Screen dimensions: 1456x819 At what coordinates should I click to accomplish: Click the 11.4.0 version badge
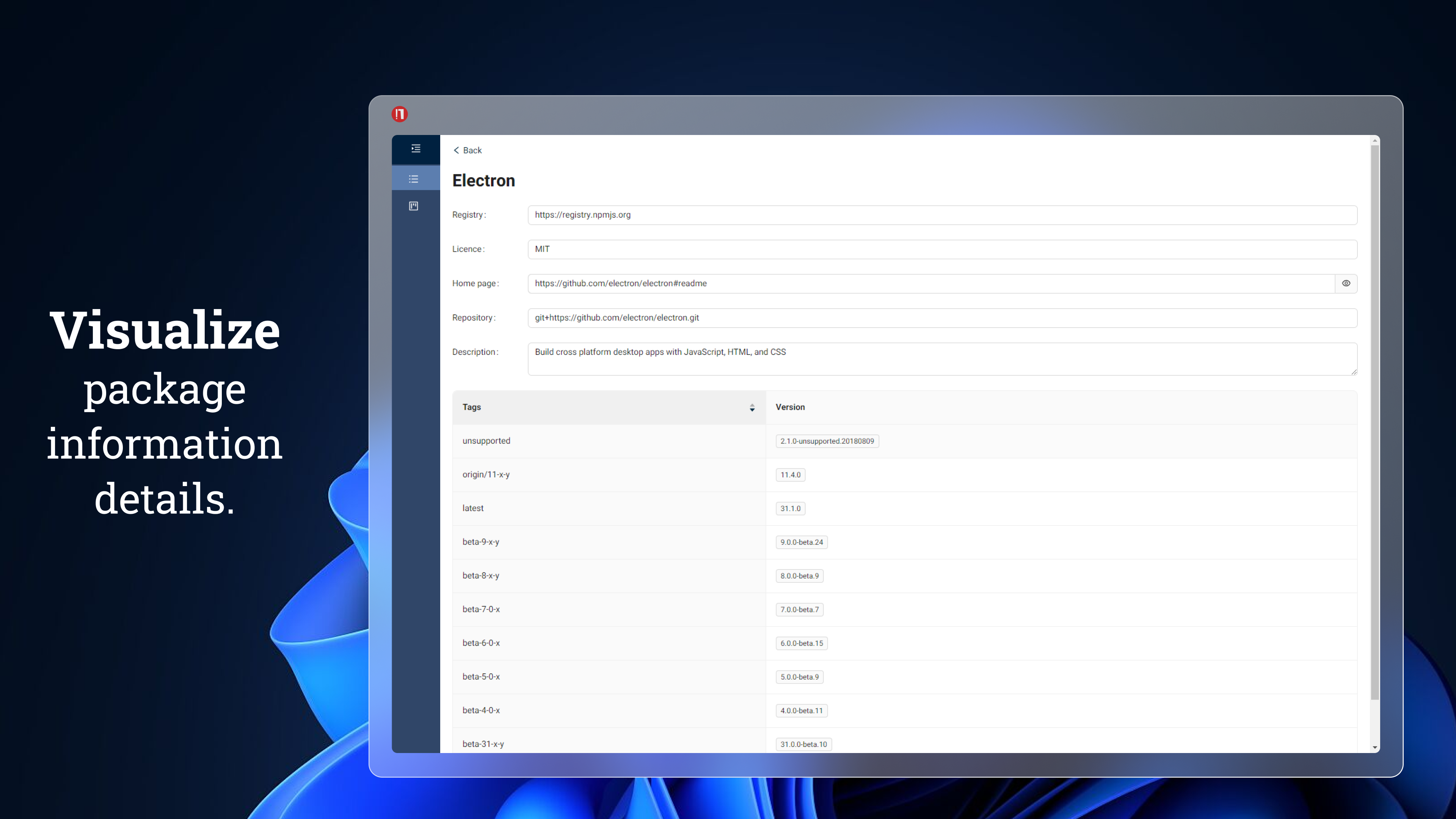tap(790, 475)
